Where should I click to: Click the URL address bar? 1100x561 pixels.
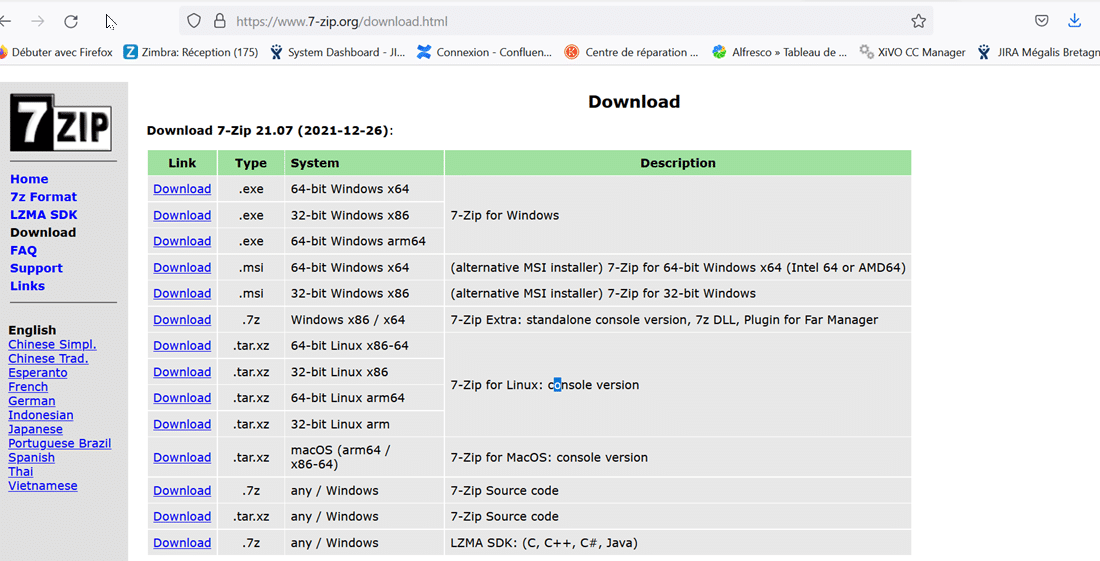click(x=554, y=21)
